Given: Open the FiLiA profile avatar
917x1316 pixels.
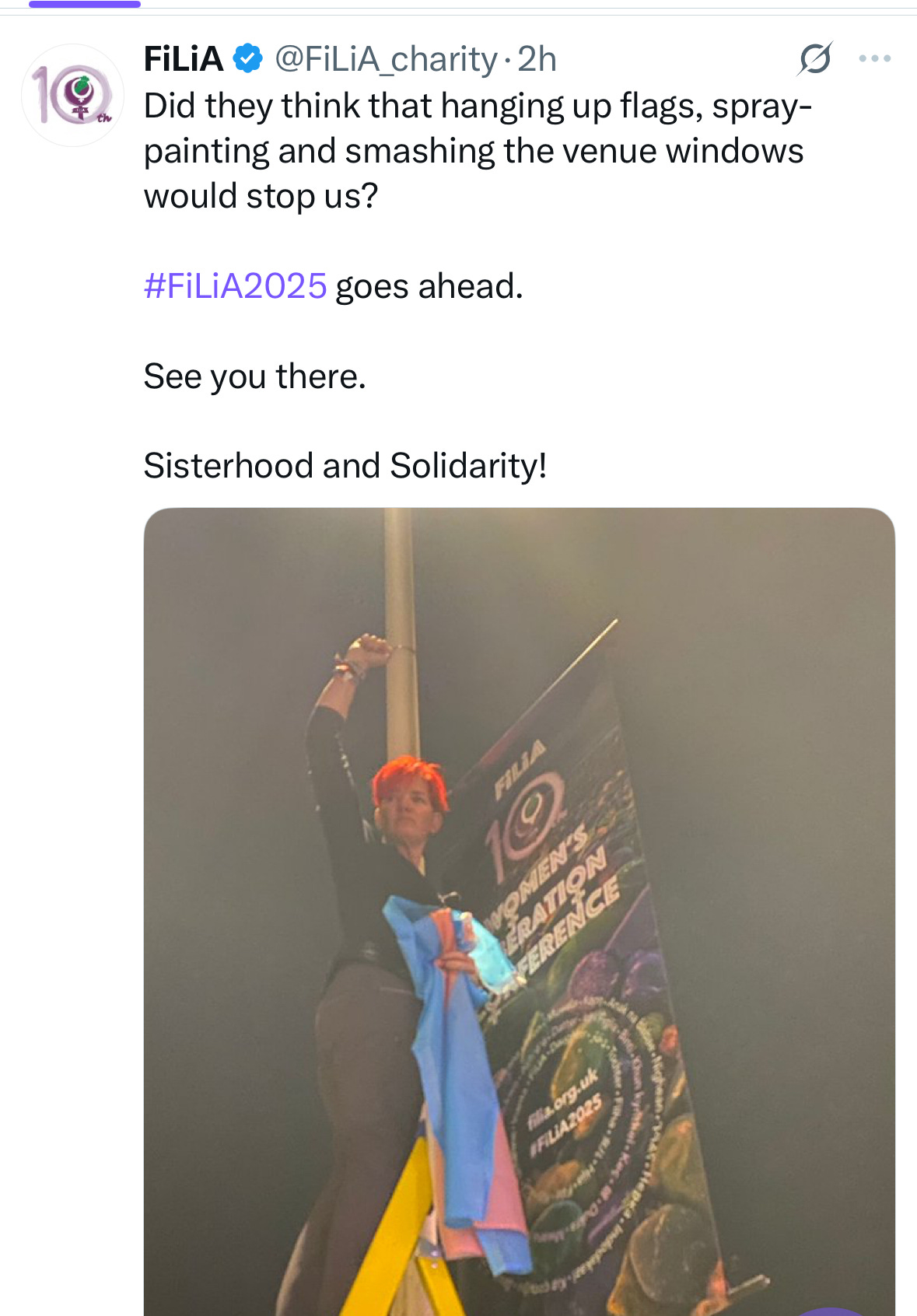Looking at the screenshot, I should 72,96.
